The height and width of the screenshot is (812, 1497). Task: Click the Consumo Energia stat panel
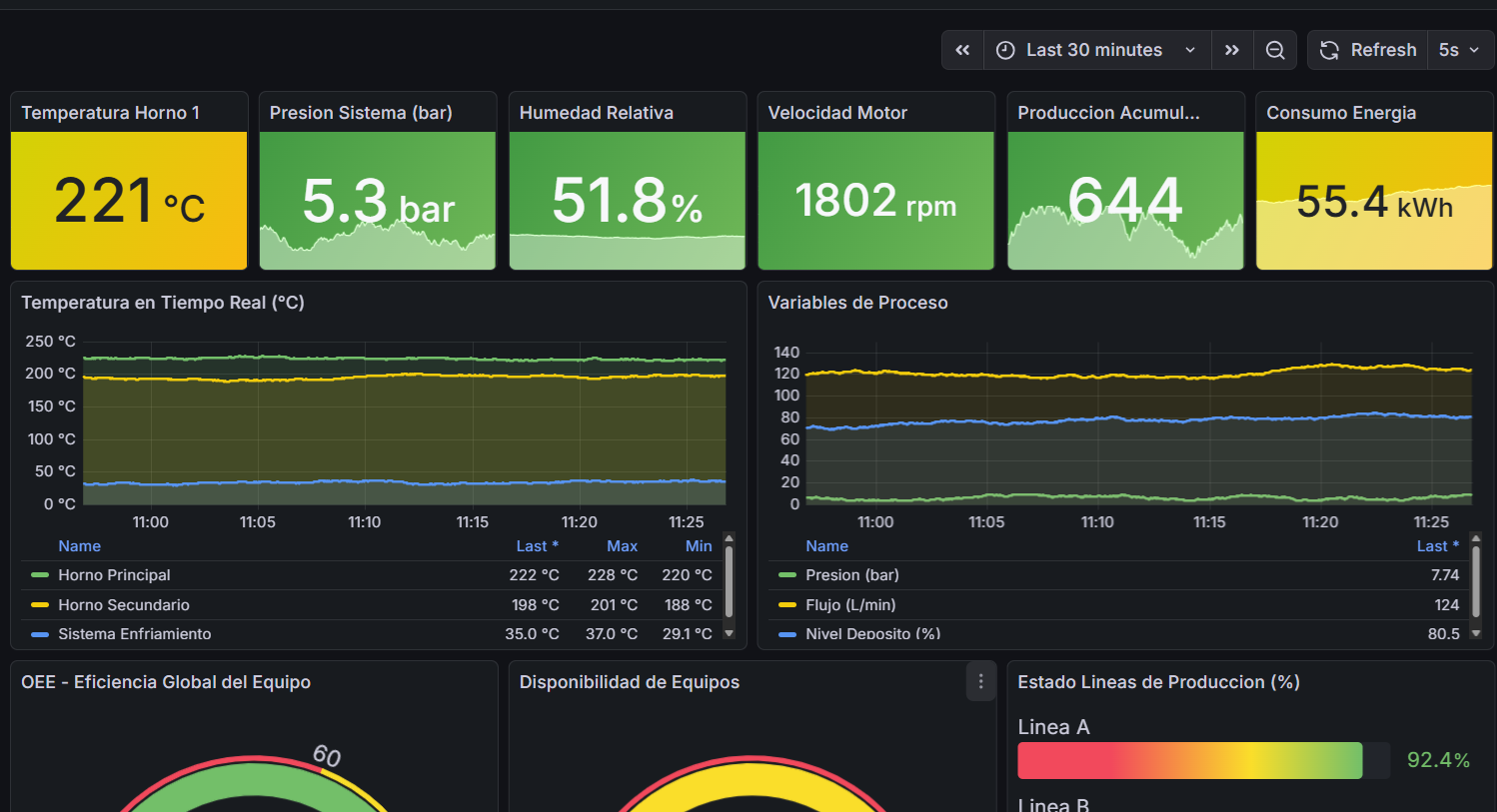point(1373,201)
